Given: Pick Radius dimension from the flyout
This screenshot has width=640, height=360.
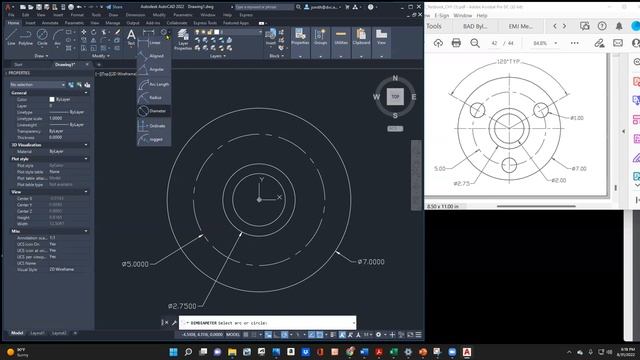Looking at the screenshot, I should pyautogui.click(x=154, y=98).
